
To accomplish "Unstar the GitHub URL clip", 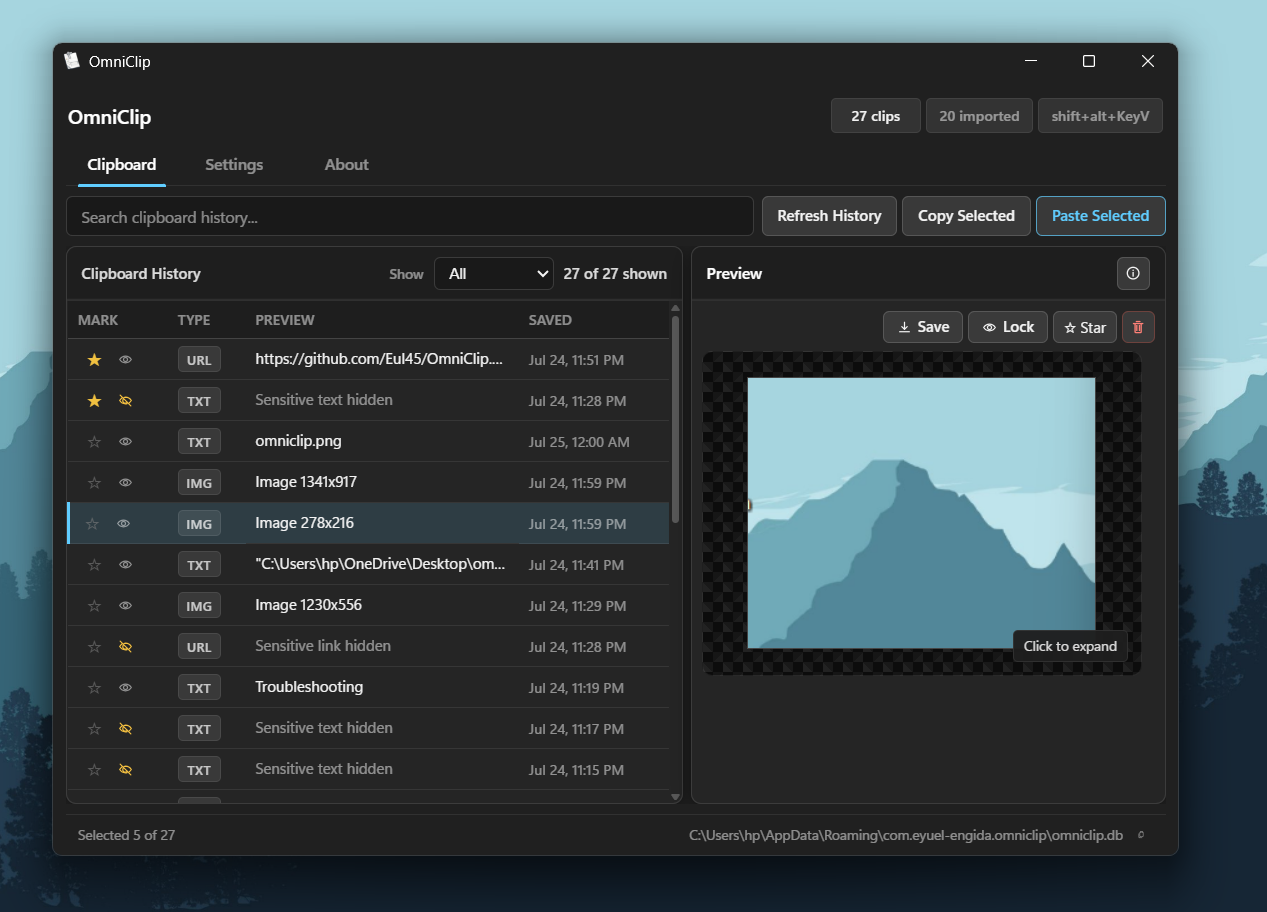I will pos(94,359).
